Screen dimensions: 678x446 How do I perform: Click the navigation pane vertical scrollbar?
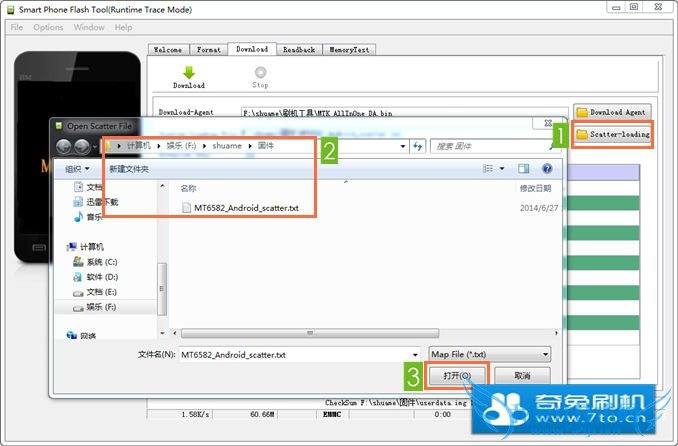point(162,289)
